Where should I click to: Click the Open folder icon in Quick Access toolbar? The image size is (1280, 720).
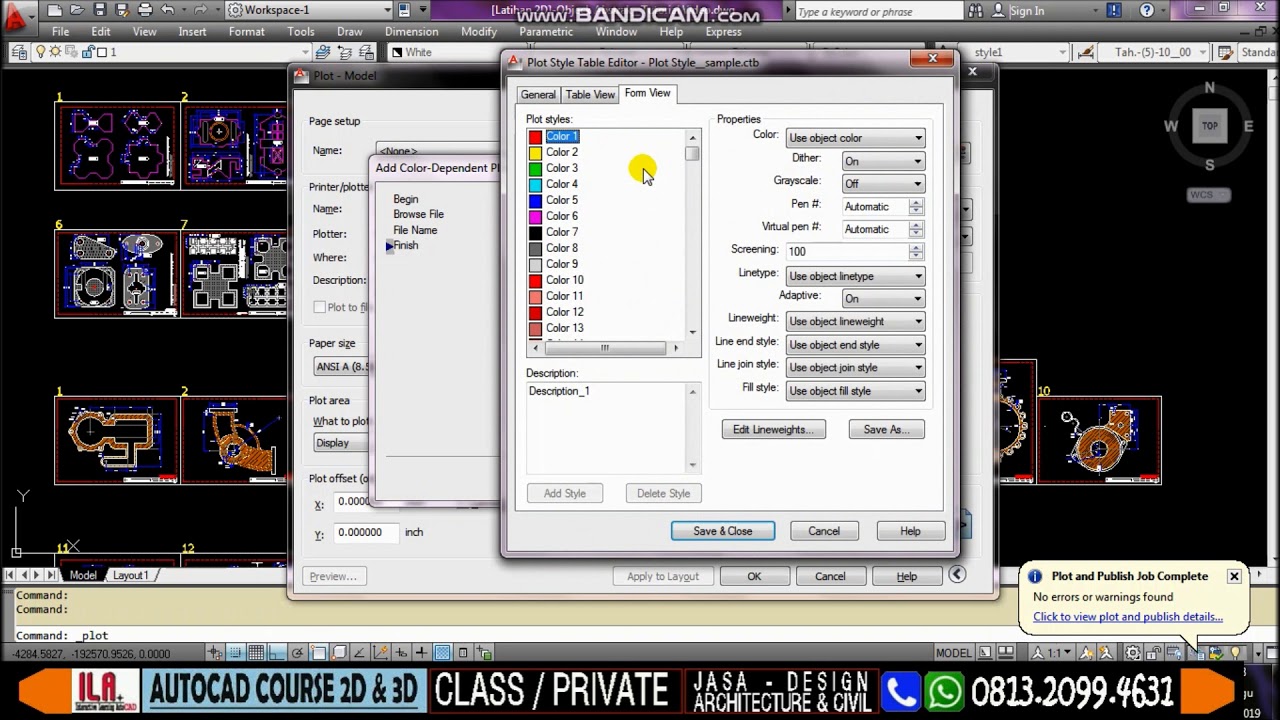coord(77,10)
